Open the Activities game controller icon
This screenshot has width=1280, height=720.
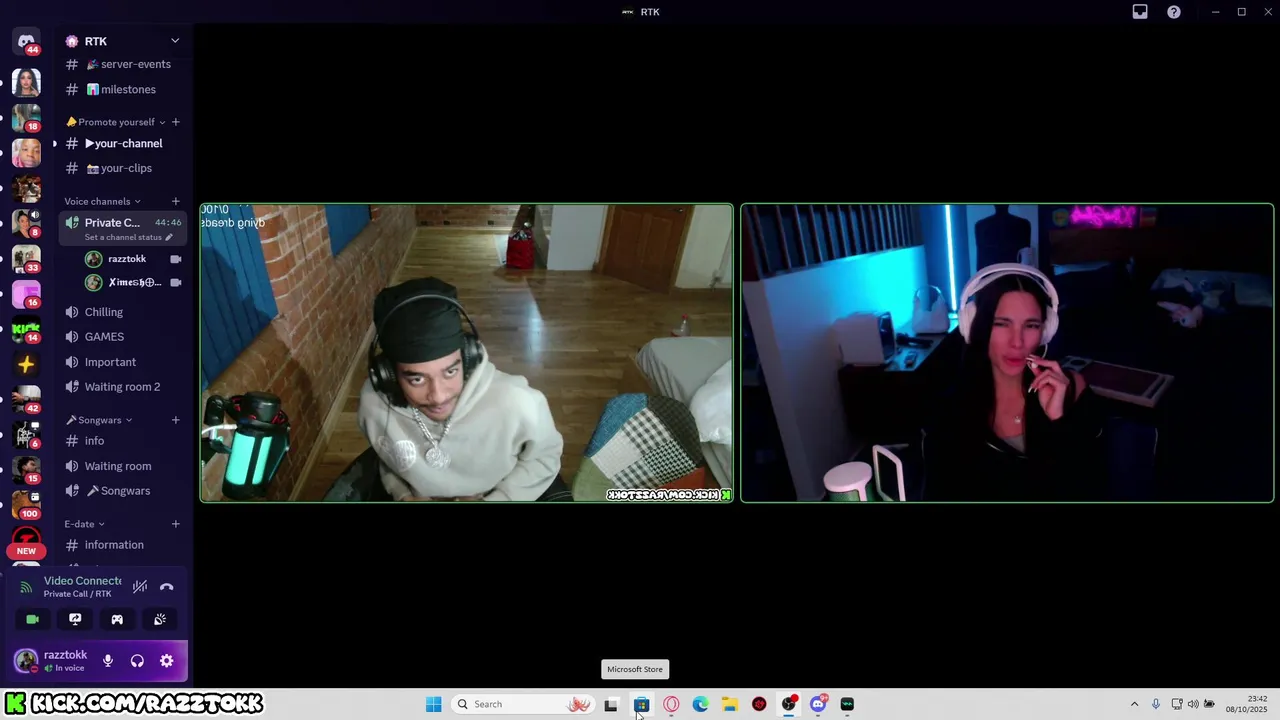[x=117, y=619]
